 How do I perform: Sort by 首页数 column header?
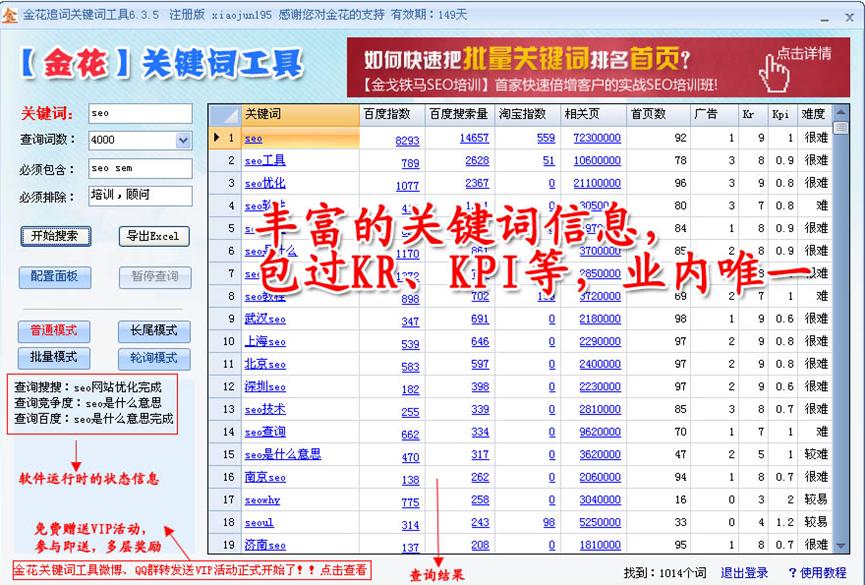[658, 114]
